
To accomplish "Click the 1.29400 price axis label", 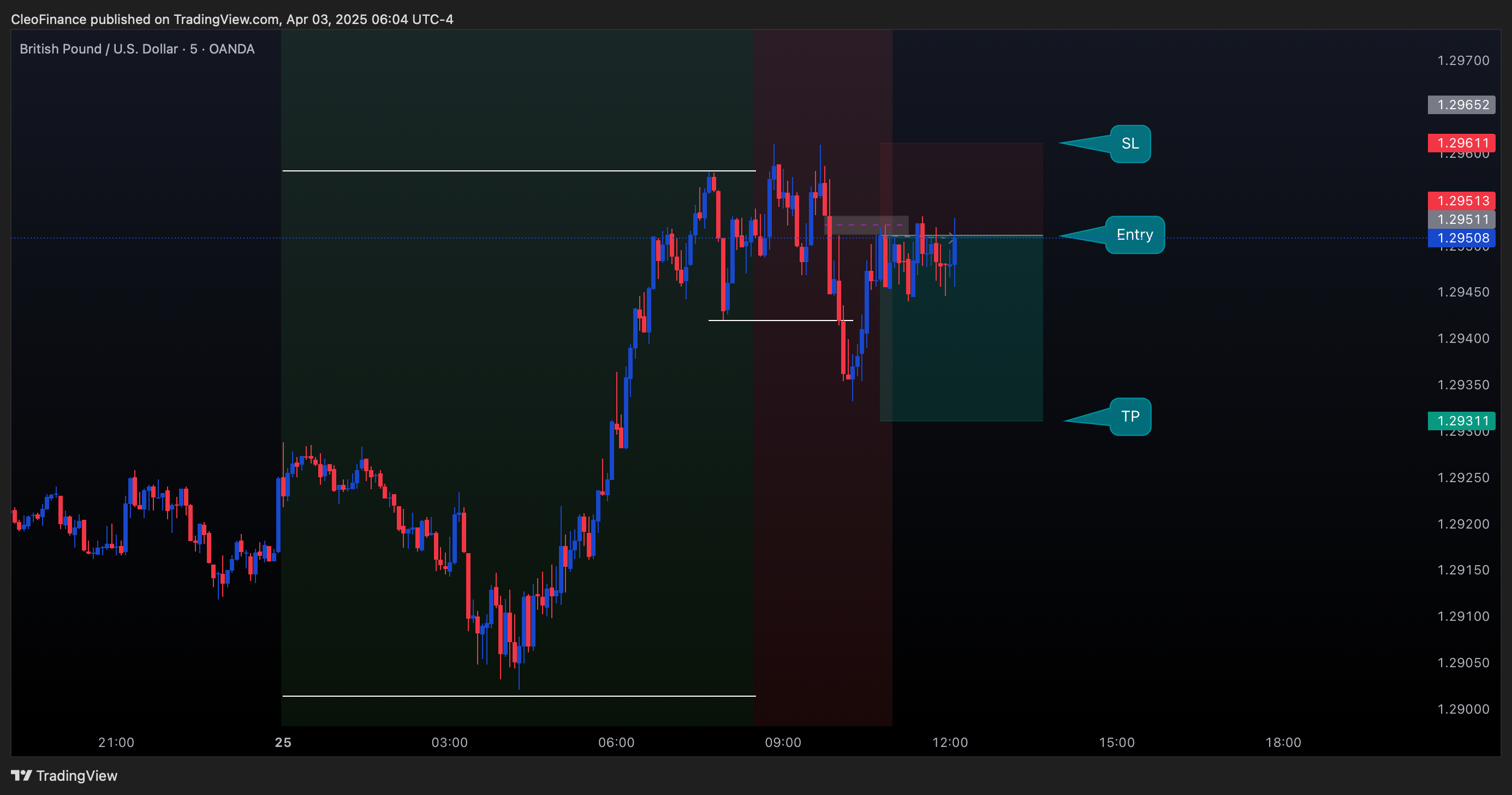I will (1463, 339).
